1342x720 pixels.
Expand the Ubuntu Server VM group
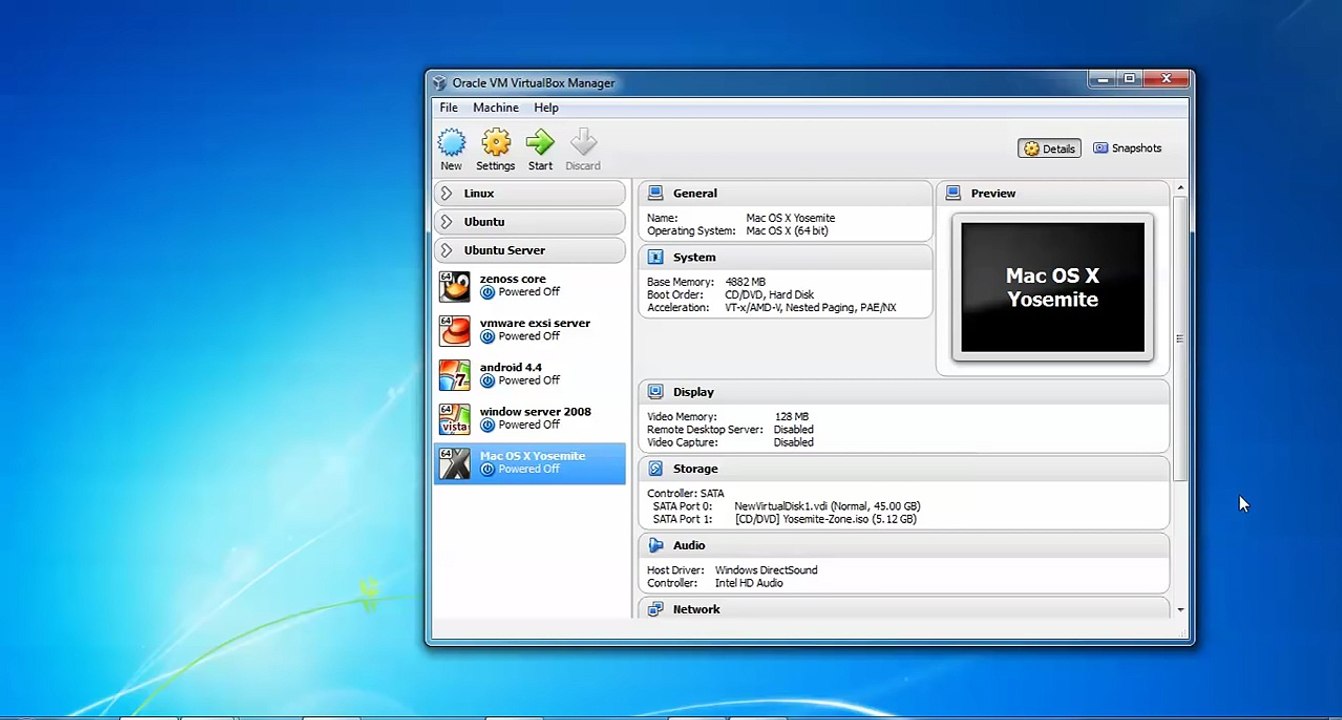click(447, 250)
